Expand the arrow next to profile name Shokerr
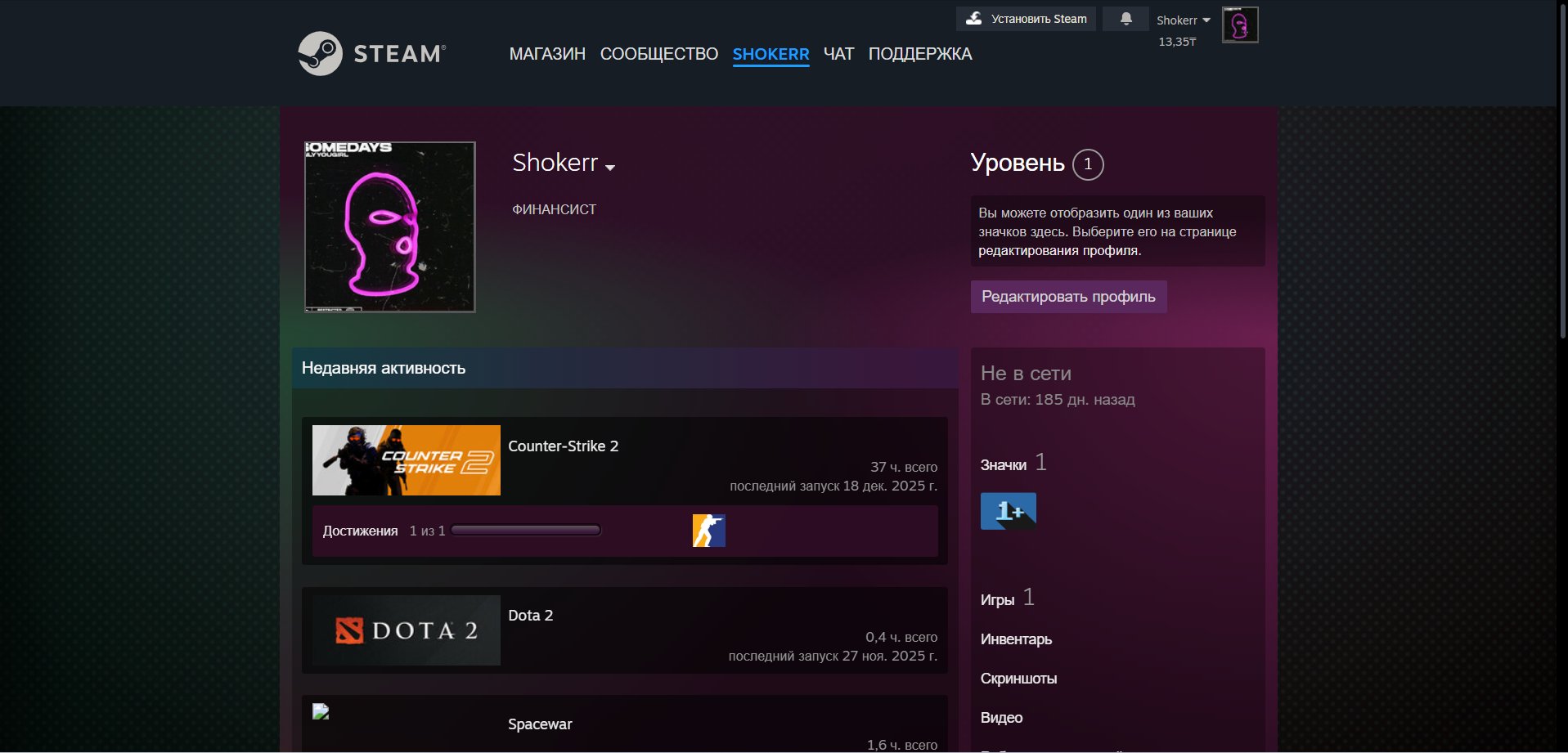 tap(610, 168)
